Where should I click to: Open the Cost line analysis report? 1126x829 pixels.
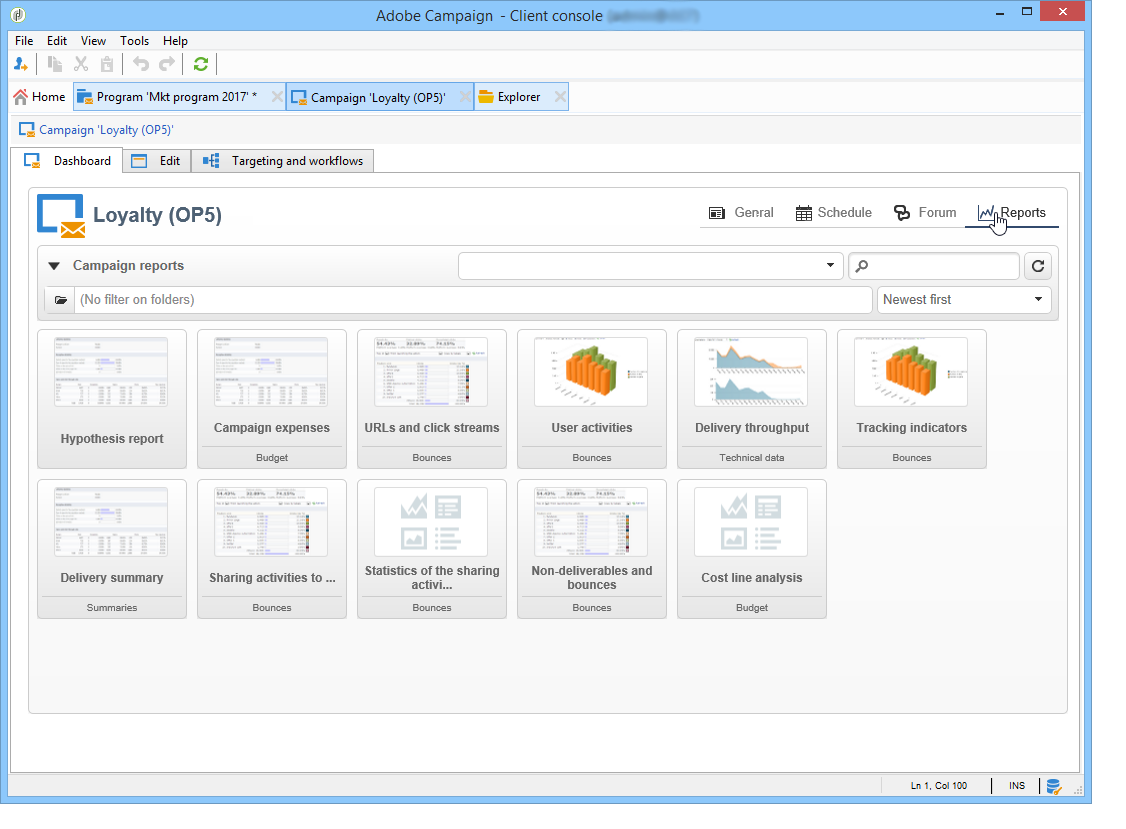point(752,549)
